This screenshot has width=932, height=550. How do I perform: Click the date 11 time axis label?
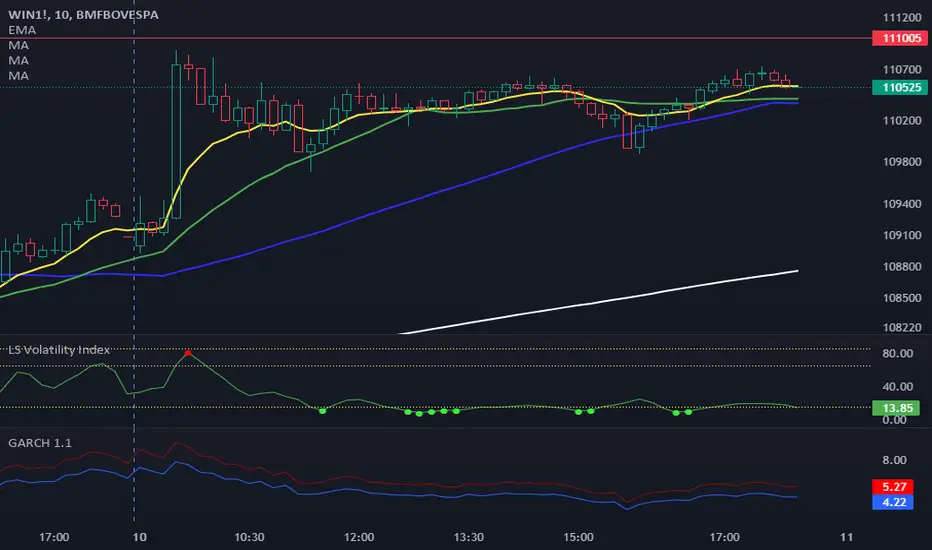point(846,538)
